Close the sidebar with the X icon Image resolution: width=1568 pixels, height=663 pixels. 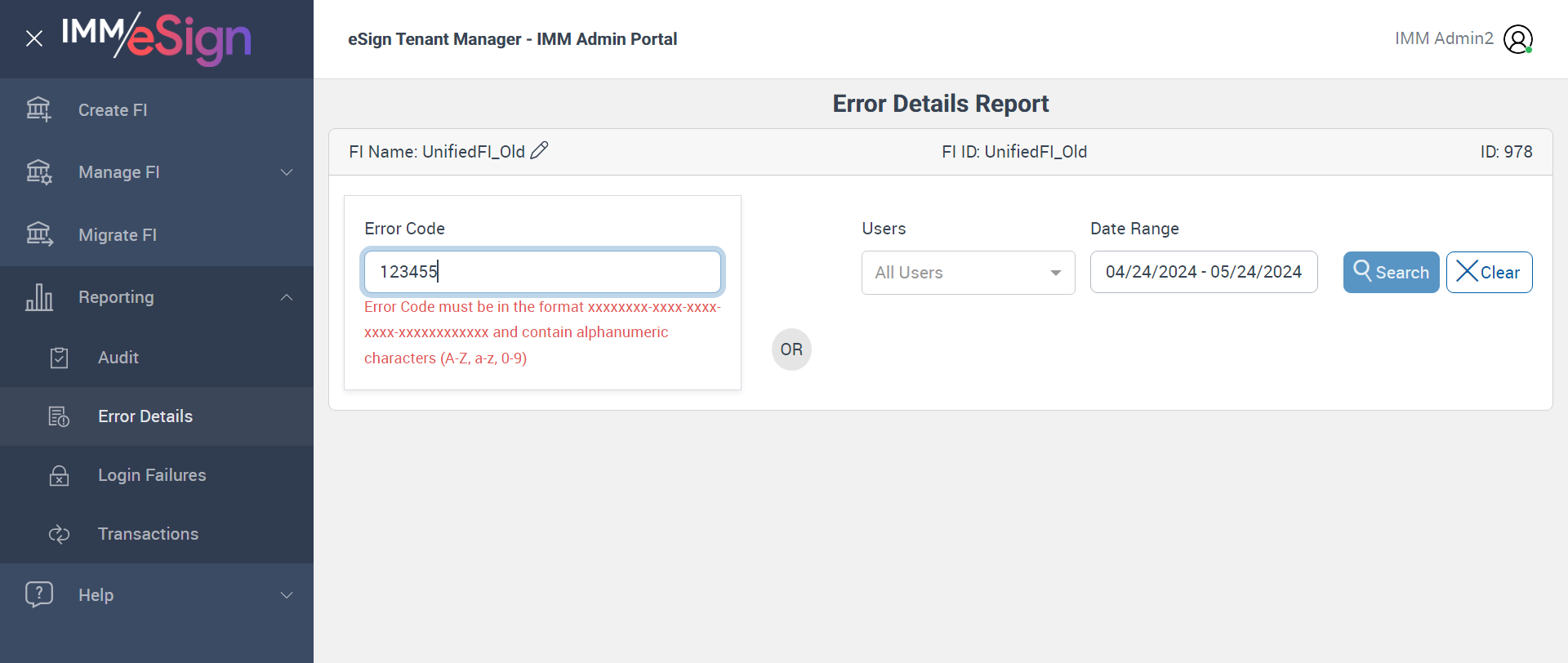click(x=34, y=38)
